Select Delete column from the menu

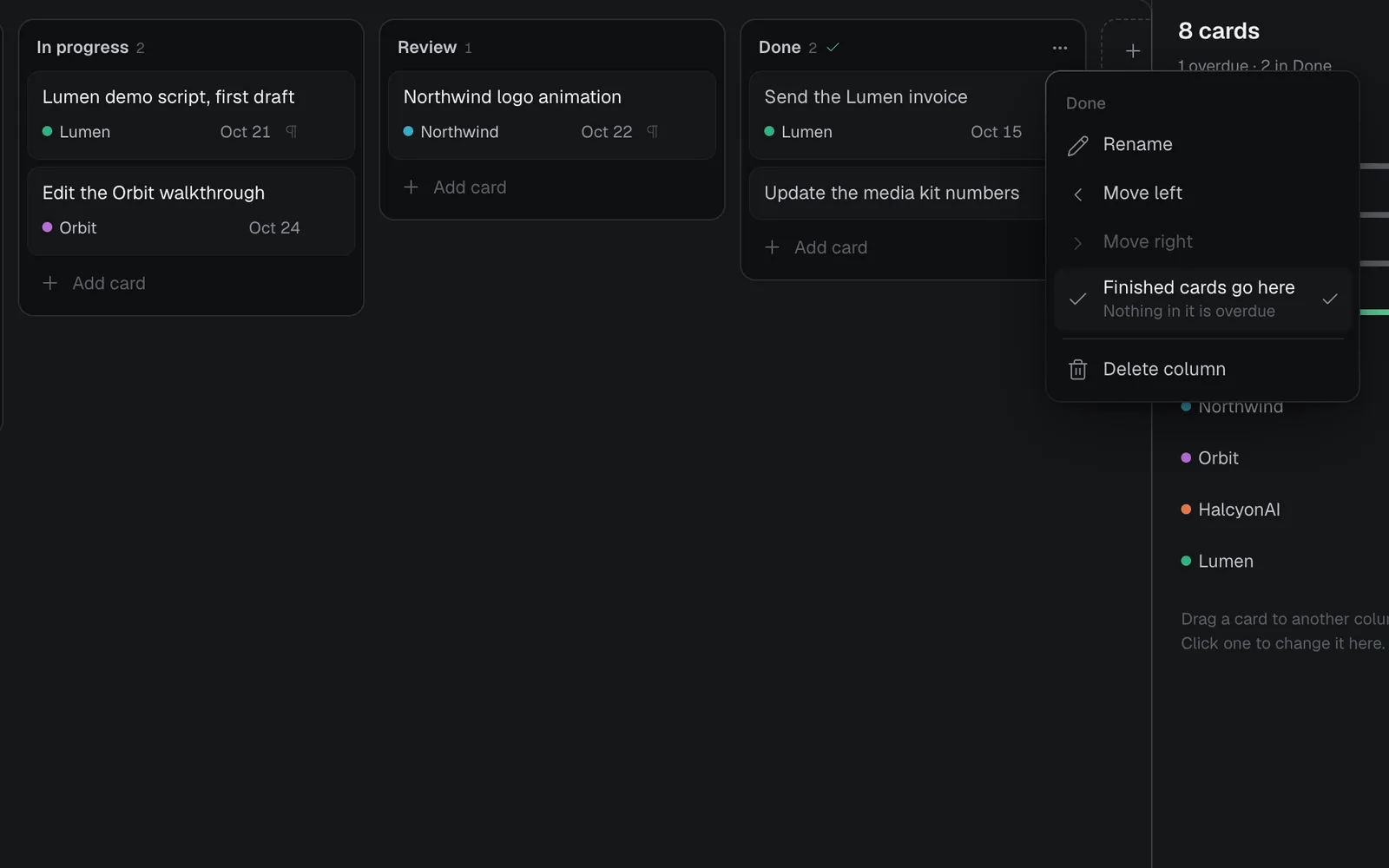tap(1202, 370)
